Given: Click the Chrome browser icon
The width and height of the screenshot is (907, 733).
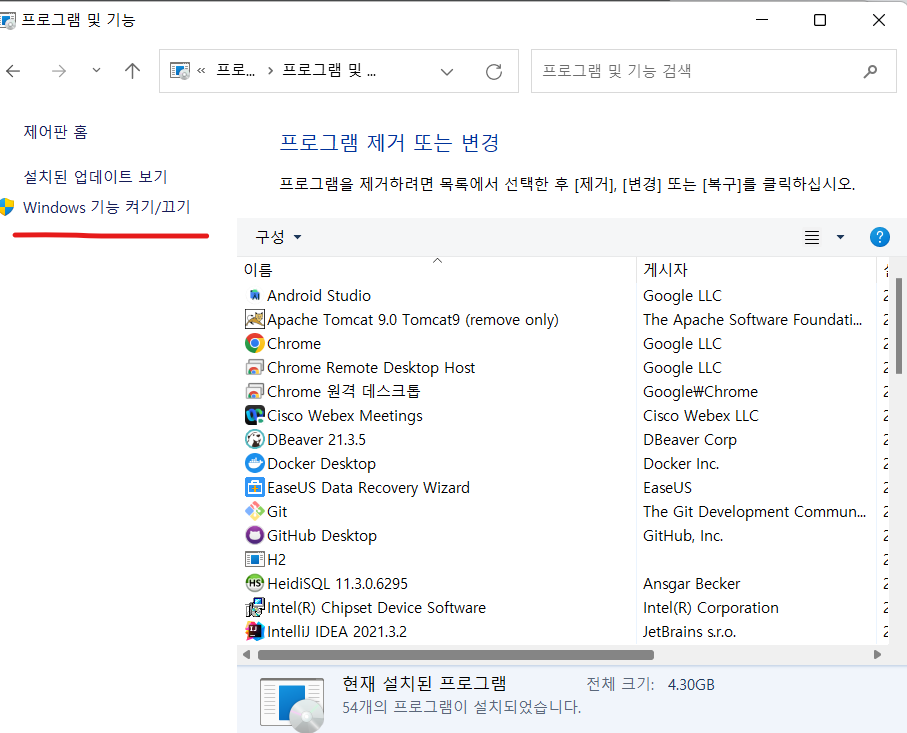Looking at the screenshot, I should pos(255,344).
